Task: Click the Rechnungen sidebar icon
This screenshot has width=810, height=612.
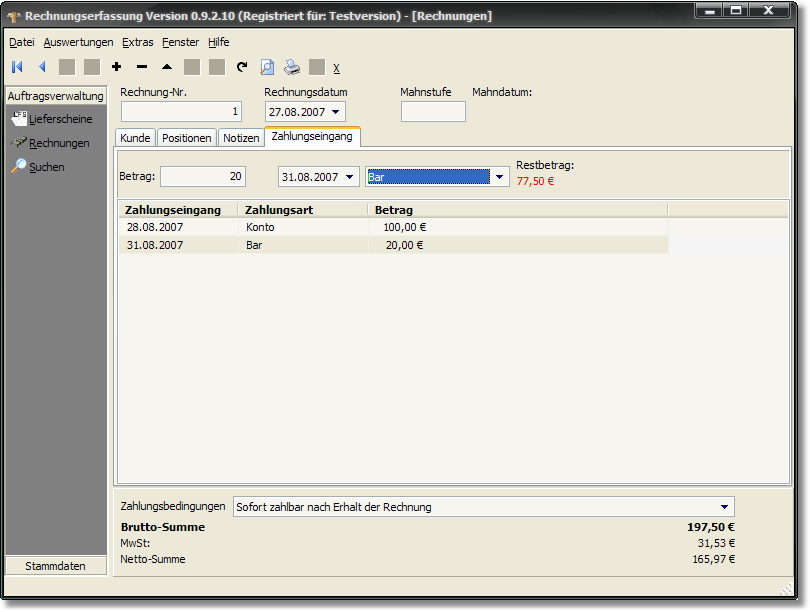Action: tap(19, 142)
